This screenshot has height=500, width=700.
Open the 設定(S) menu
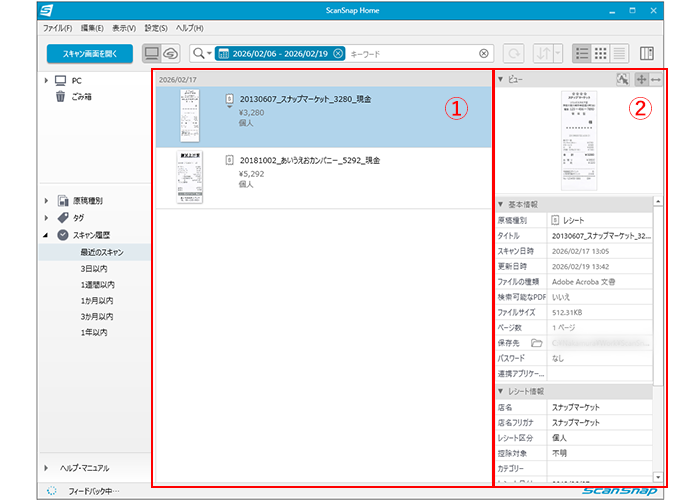coord(156,28)
